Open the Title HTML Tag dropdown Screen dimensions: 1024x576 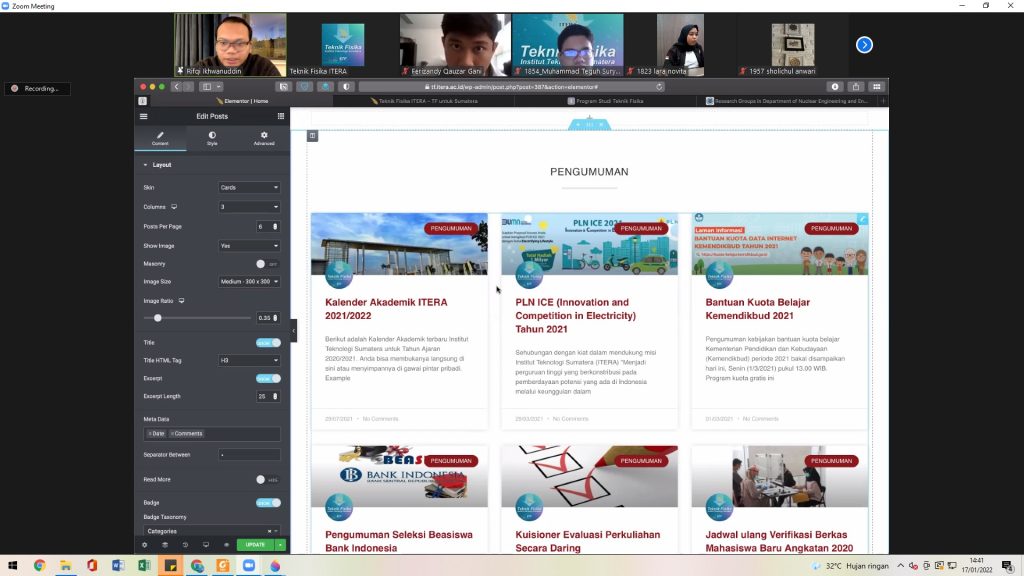tap(249, 360)
